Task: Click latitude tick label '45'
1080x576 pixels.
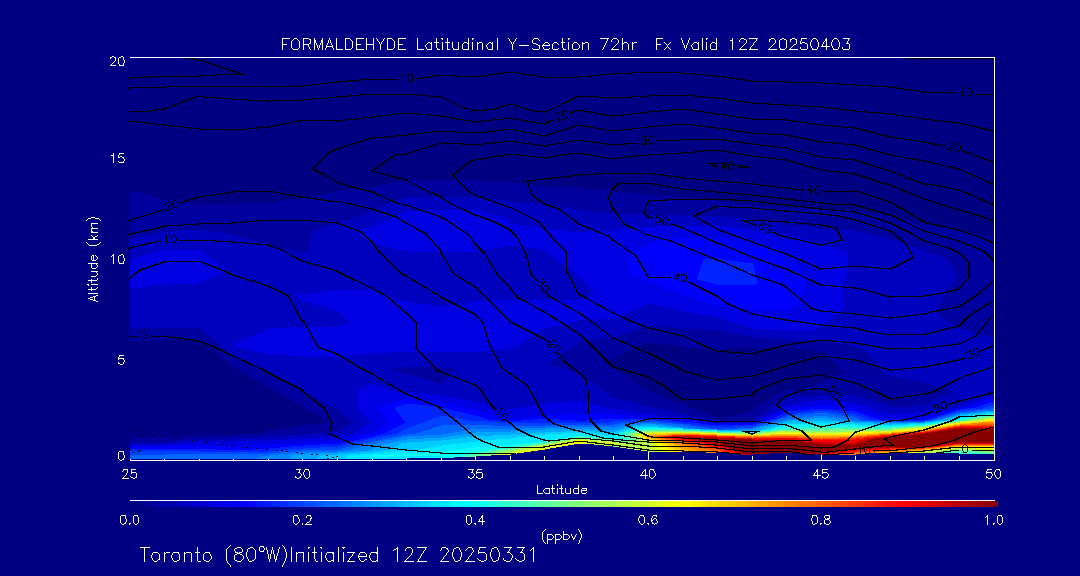Action: point(820,474)
